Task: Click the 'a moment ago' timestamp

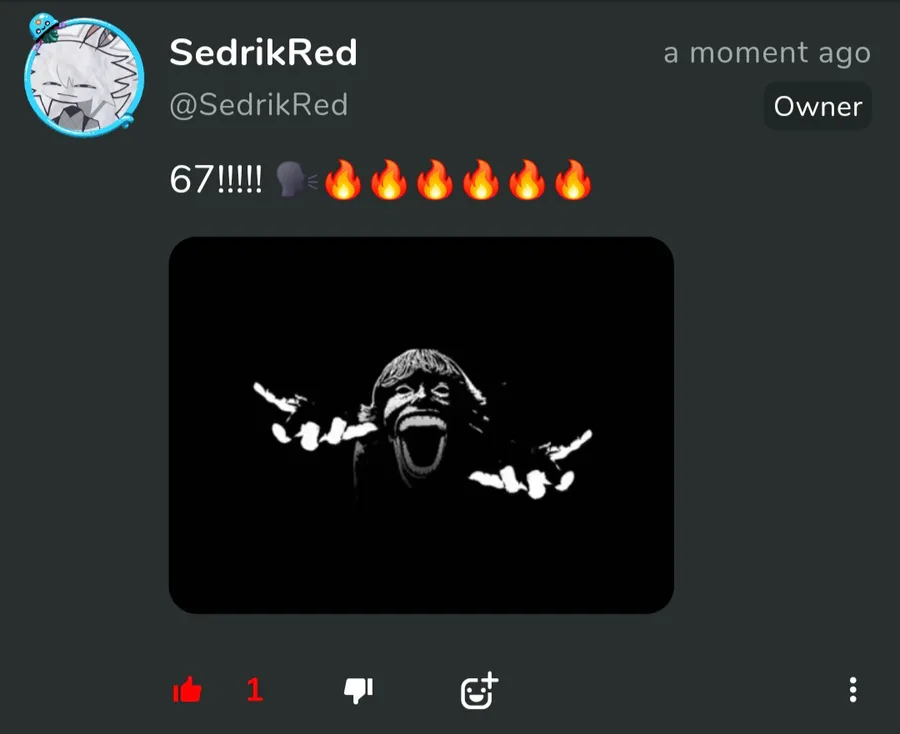Action: [767, 54]
